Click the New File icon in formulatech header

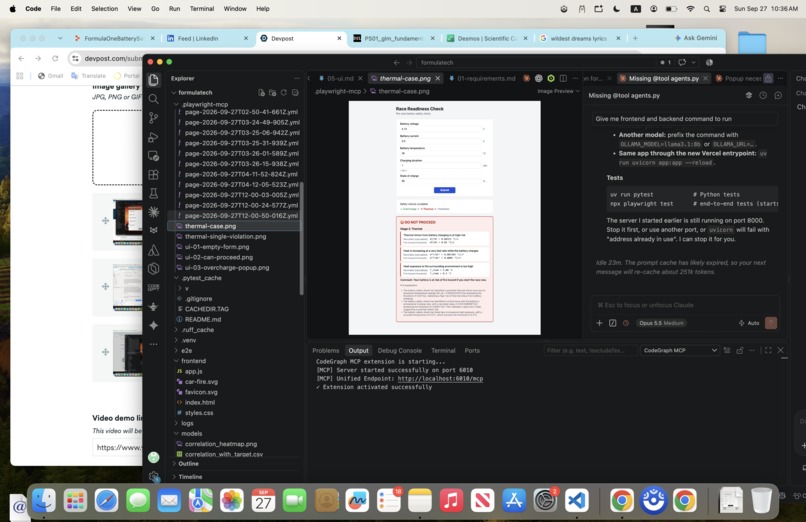[x=262, y=92]
